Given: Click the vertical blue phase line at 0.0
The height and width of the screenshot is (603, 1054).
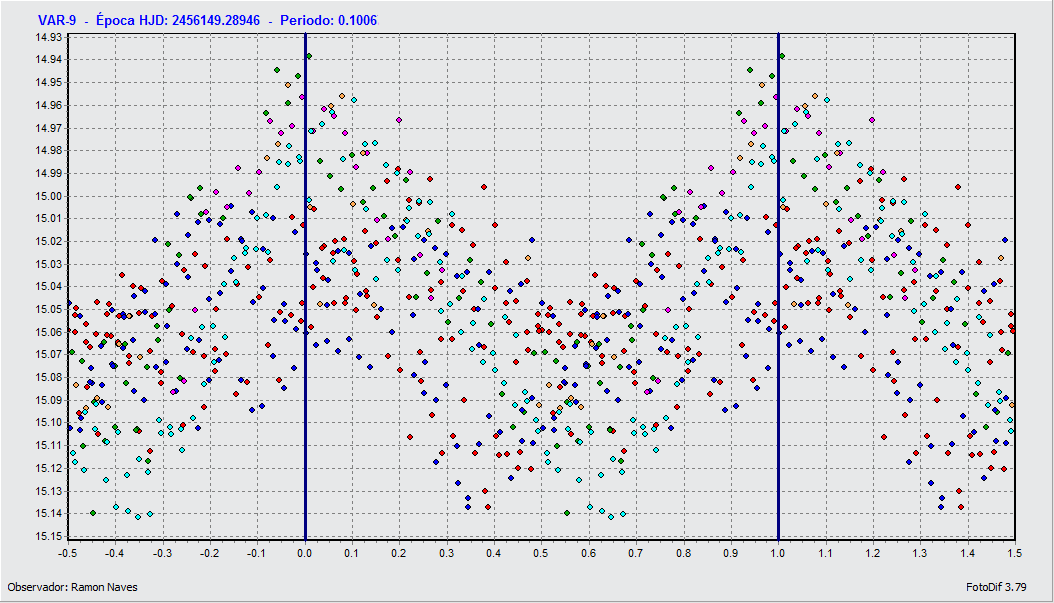Looking at the screenshot, I should (305, 287).
